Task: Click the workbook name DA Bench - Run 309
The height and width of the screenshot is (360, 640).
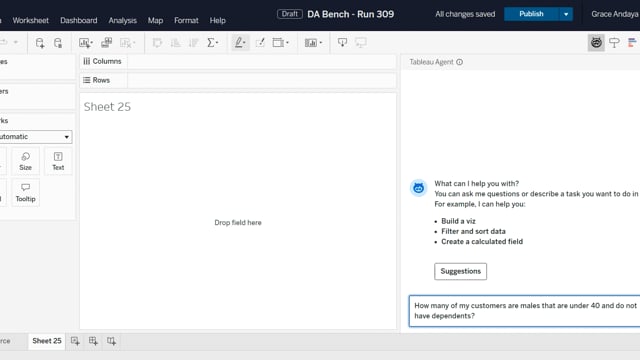Action: tap(351, 14)
